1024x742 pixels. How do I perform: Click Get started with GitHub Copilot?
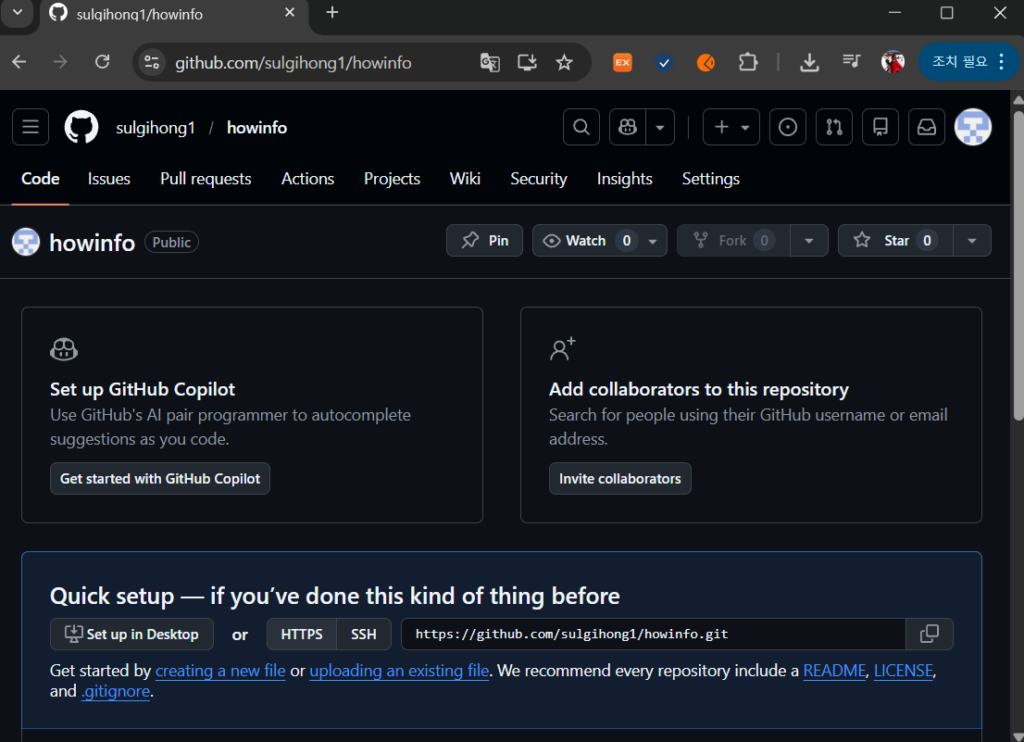point(160,479)
